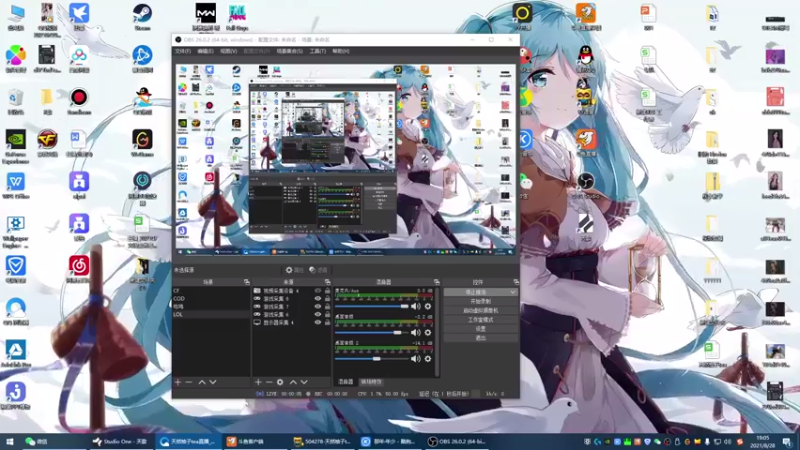
Task: Toggle lock on 视频采集设备 4 source
Action: pyautogui.click(x=328, y=291)
